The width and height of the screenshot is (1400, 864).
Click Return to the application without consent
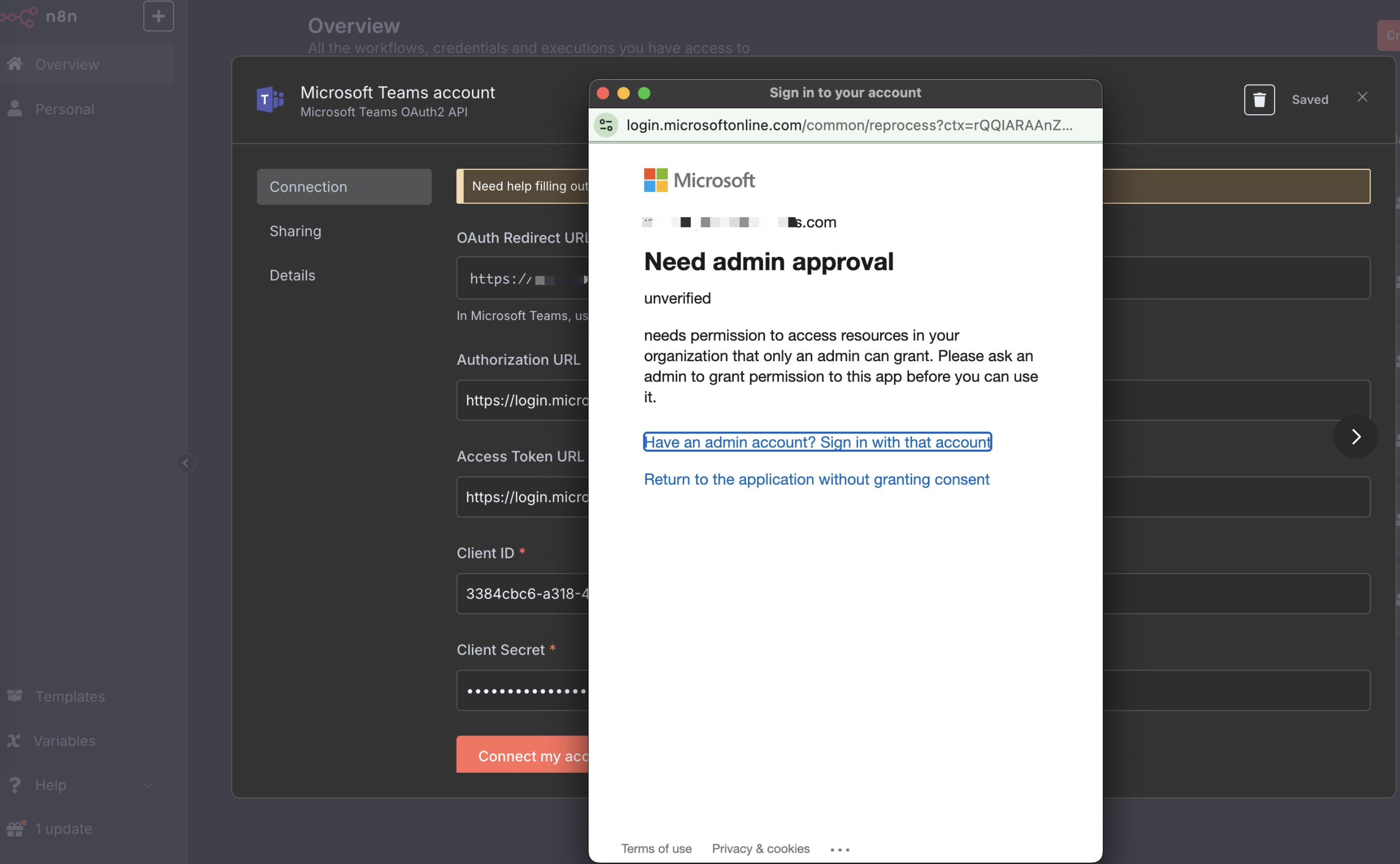pyautogui.click(x=816, y=479)
